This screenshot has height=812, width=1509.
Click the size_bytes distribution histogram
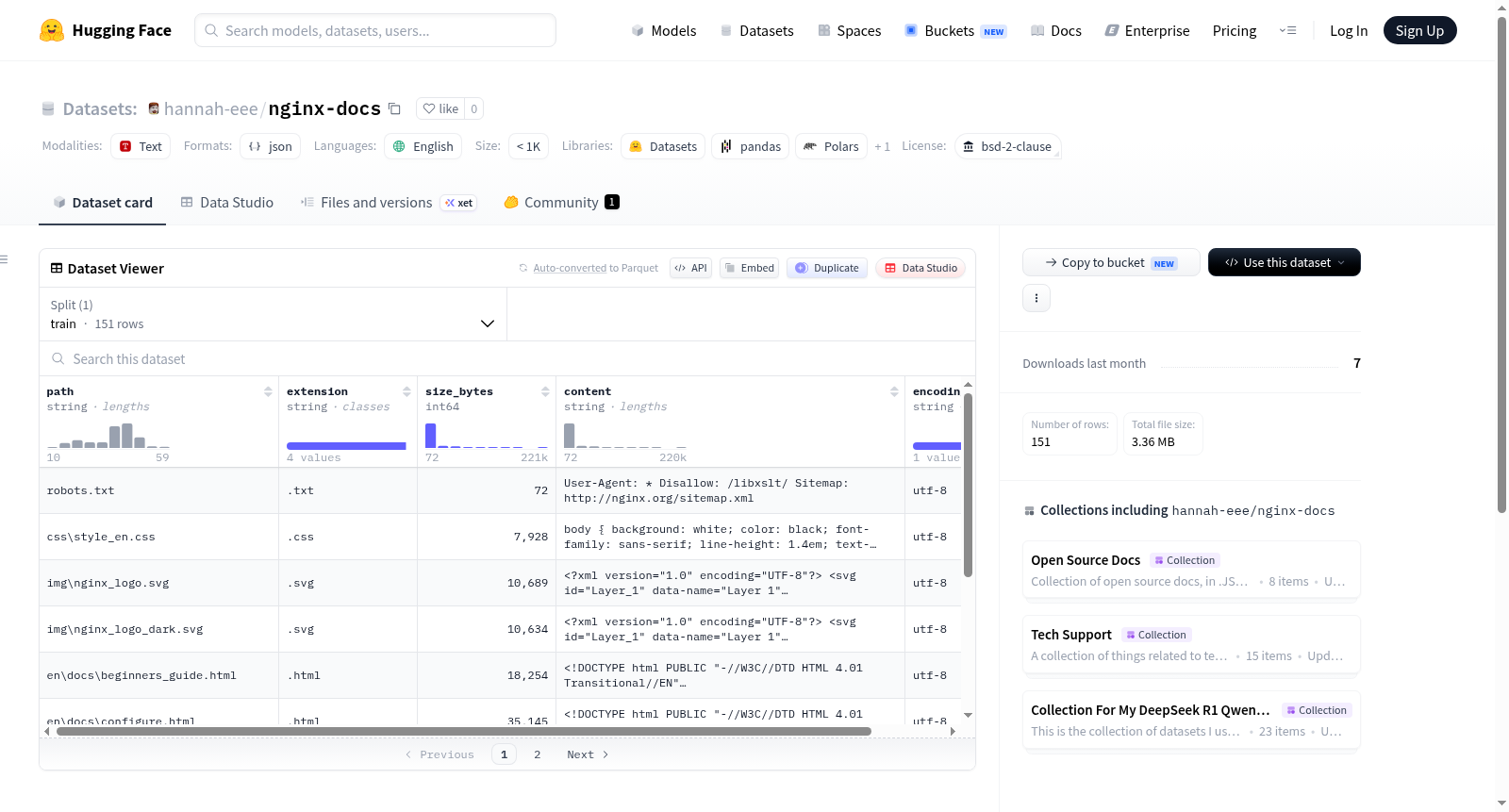pyautogui.click(x=487, y=435)
